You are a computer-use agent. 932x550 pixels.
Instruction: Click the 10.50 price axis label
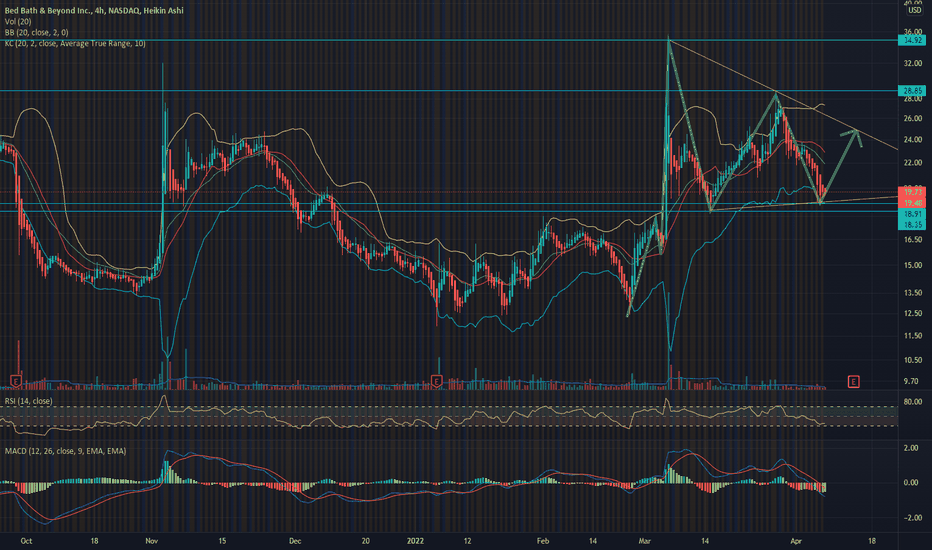click(912, 360)
